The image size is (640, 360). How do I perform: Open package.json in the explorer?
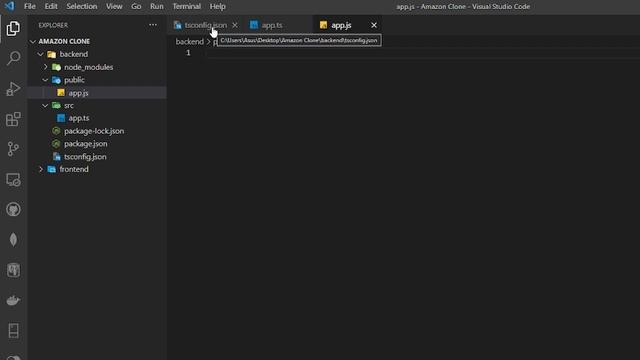(x=86, y=144)
